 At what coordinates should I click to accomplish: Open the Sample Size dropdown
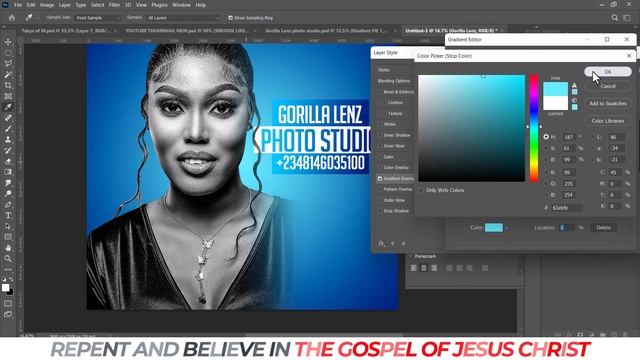pos(98,18)
